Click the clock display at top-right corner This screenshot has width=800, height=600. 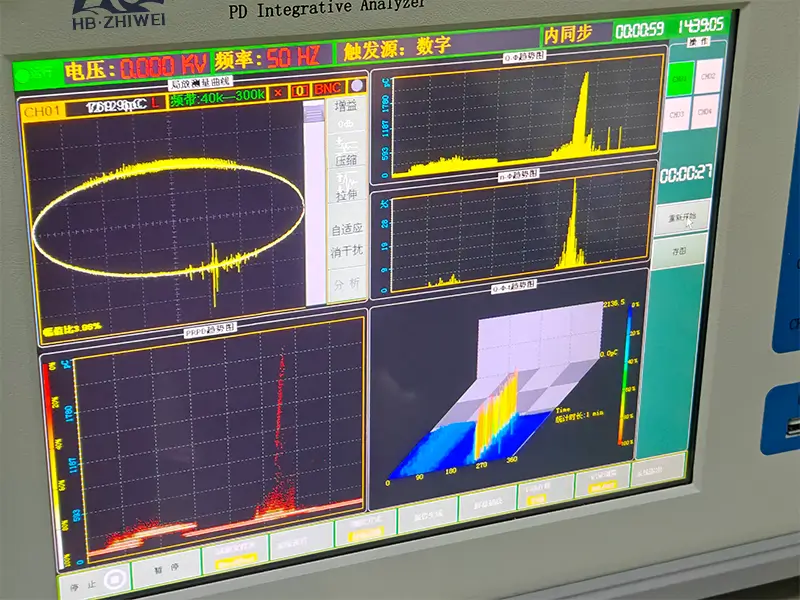pos(700,25)
